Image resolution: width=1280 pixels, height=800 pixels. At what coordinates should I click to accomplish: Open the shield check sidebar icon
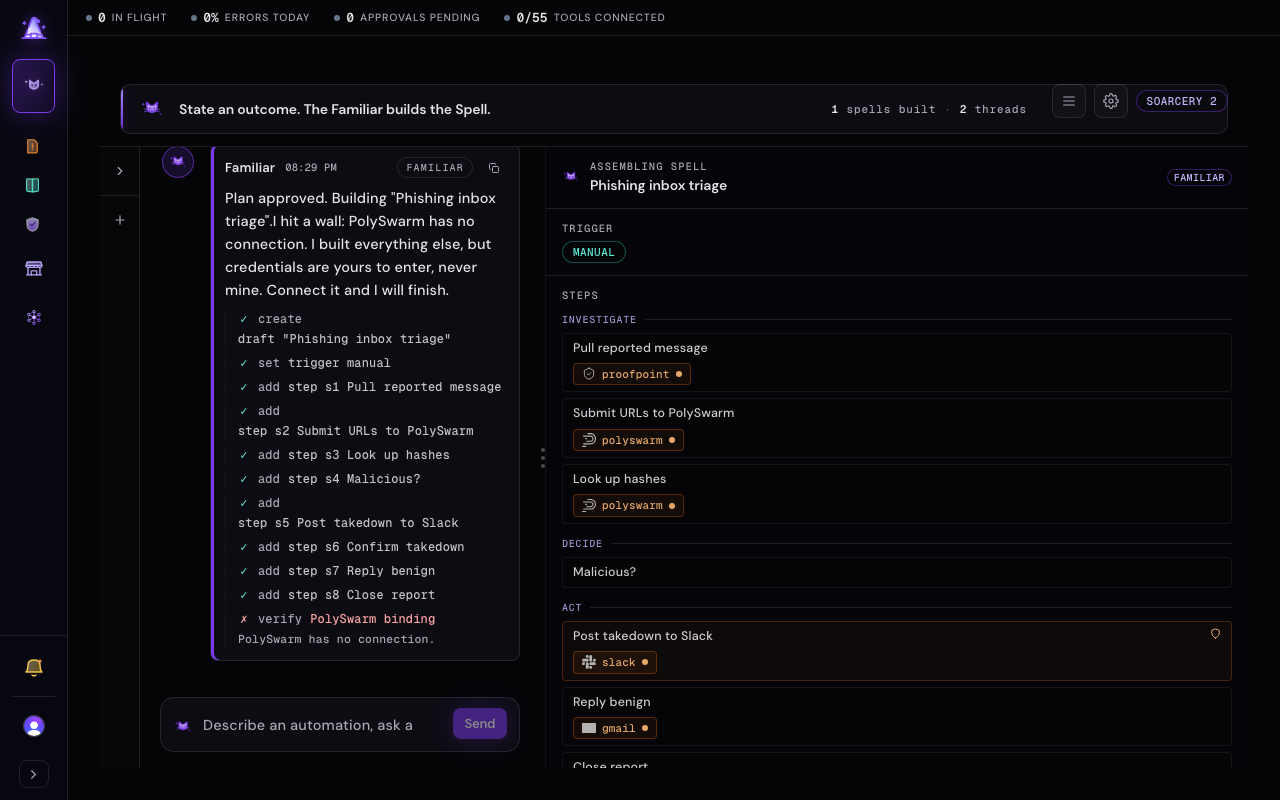[x=33, y=224]
